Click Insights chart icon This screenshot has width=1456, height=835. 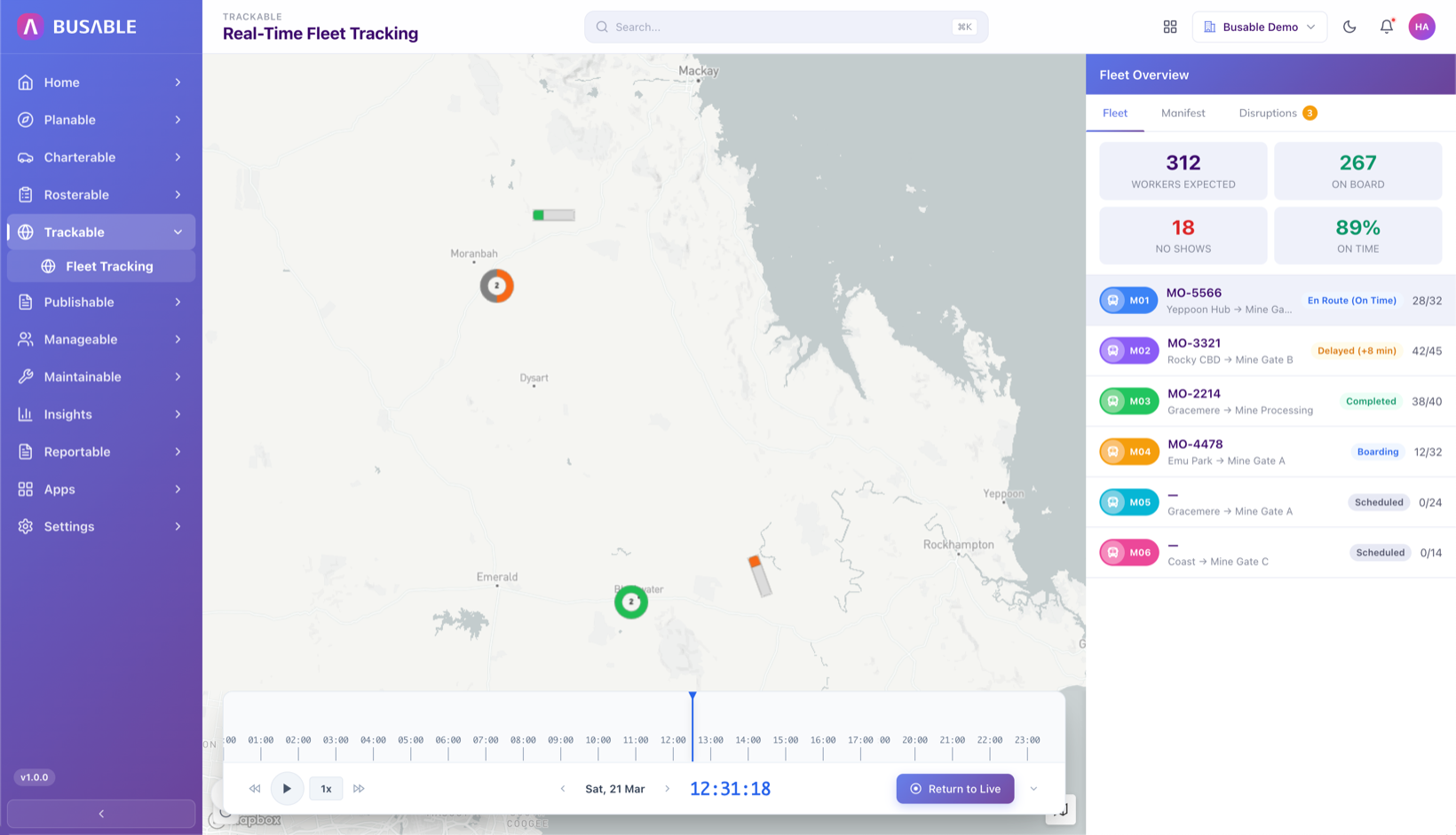point(26,414)
